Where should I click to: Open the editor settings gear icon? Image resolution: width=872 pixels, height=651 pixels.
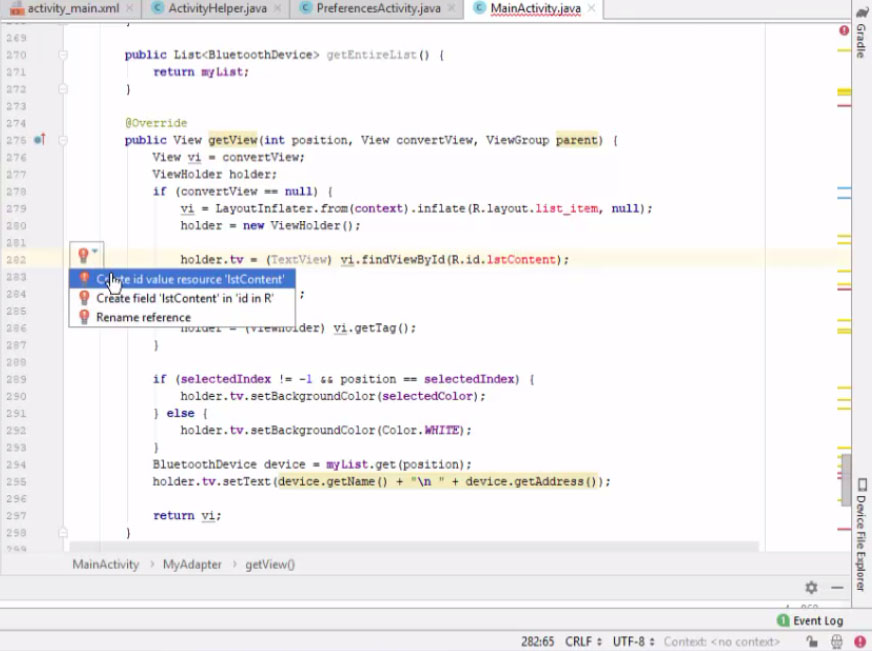tap(810, 588)
